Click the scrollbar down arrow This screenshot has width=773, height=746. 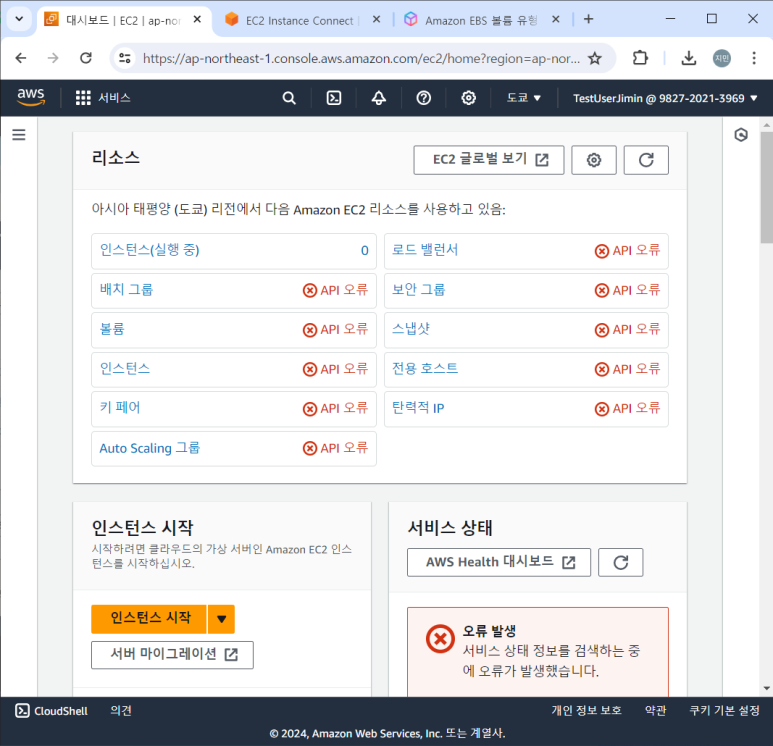(766, 688)
